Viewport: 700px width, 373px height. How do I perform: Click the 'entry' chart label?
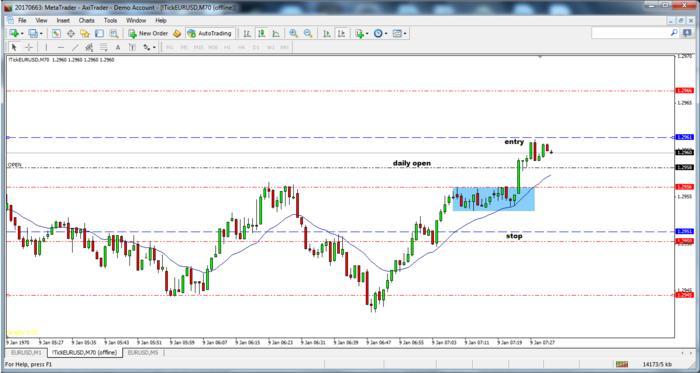pos(514,142)
